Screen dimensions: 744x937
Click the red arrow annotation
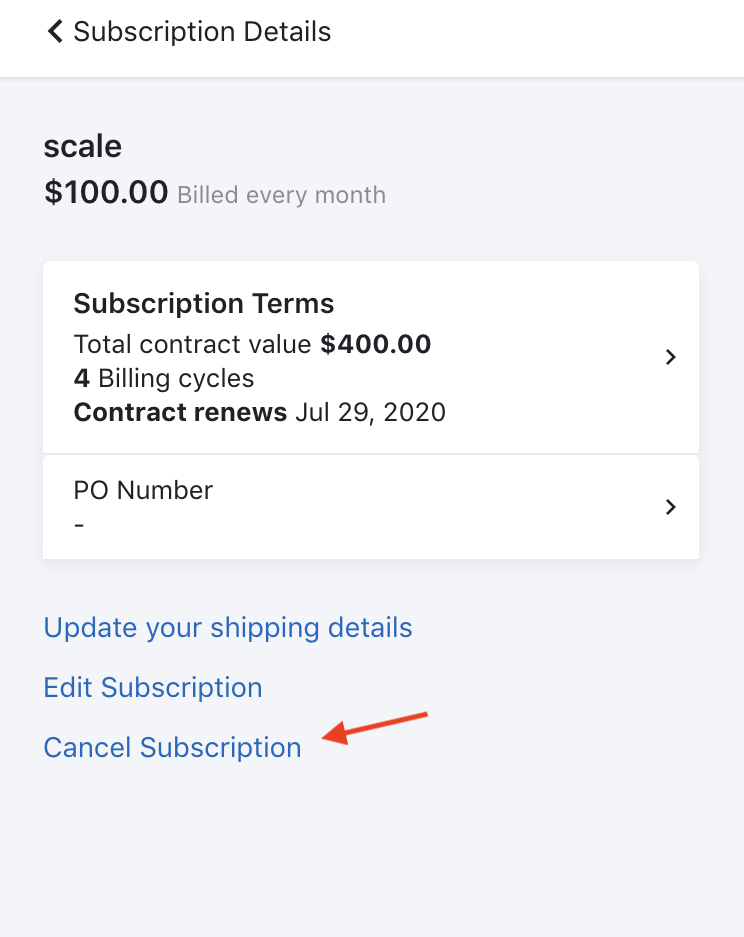[x=374, y=727]
